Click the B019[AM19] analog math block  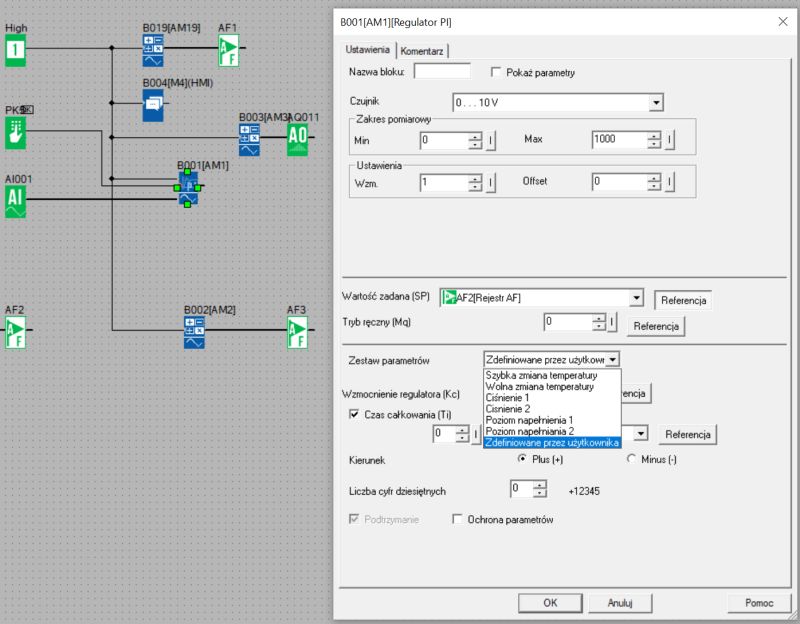(153, 51)
